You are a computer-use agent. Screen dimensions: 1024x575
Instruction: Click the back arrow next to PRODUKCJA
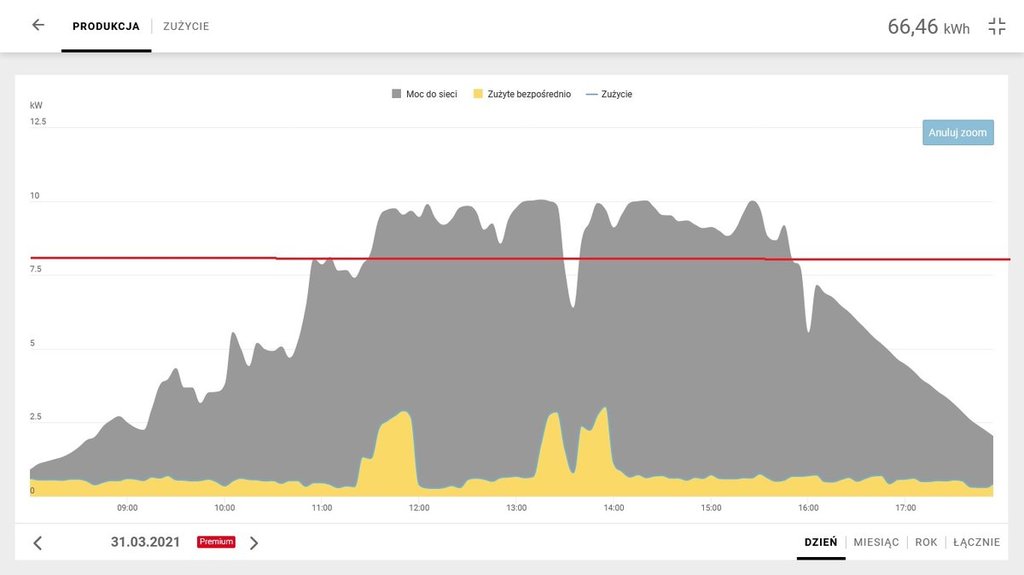point(38,25)
